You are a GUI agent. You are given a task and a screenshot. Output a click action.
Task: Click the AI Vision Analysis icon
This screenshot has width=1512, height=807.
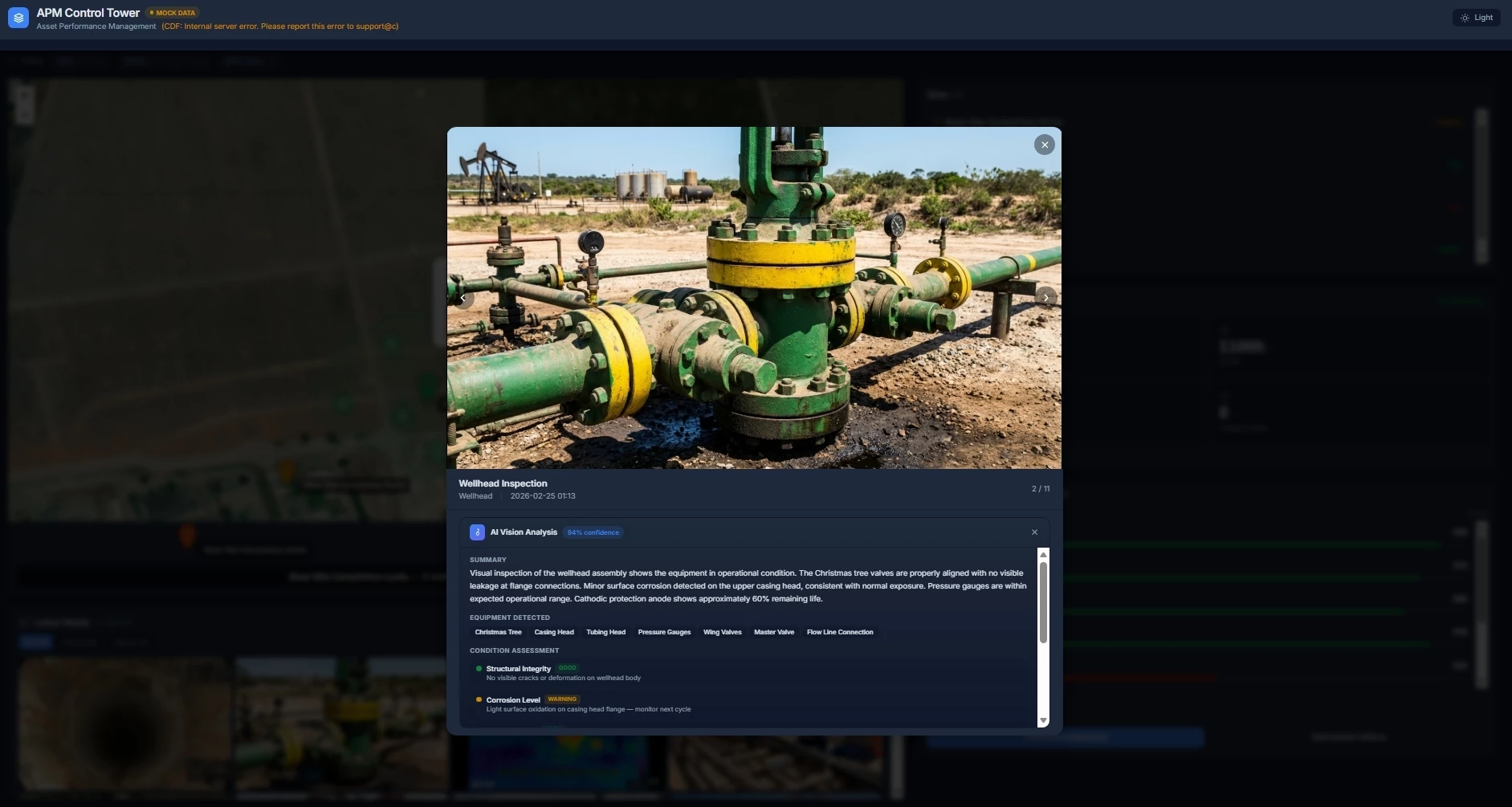(x=477, y=532)
